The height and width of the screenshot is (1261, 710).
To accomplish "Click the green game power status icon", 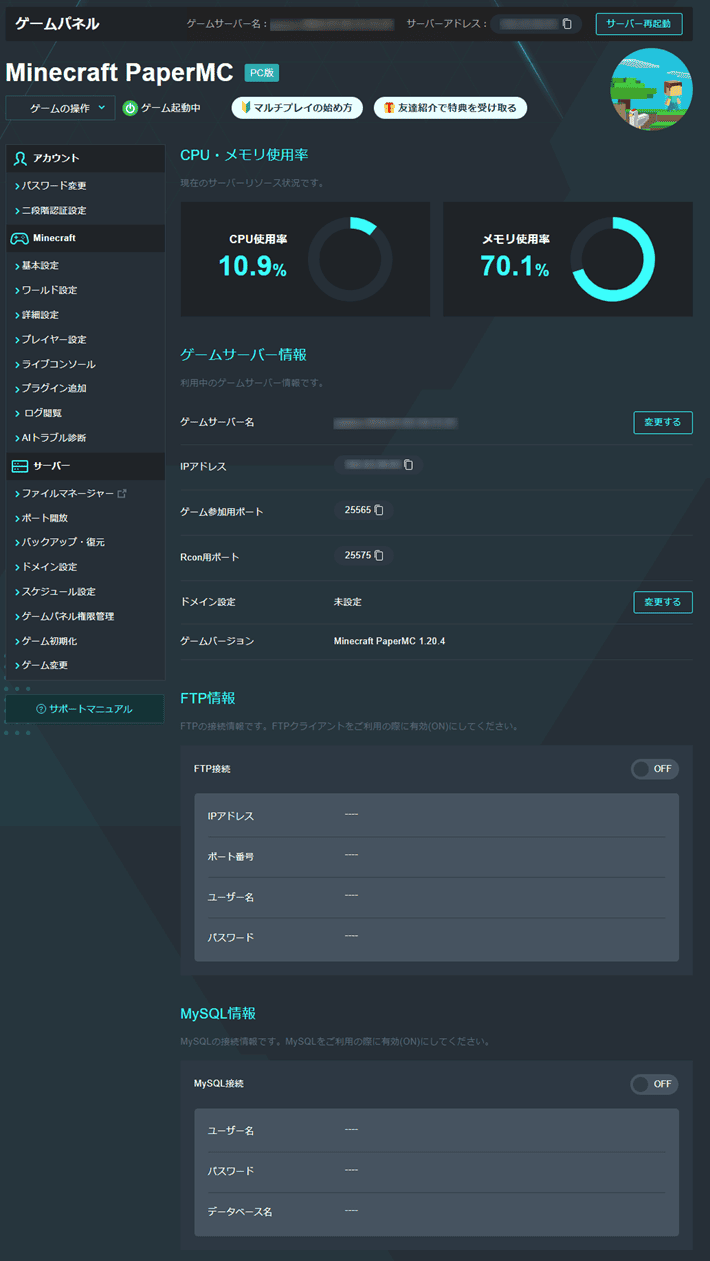I will [x=130, y=108].
